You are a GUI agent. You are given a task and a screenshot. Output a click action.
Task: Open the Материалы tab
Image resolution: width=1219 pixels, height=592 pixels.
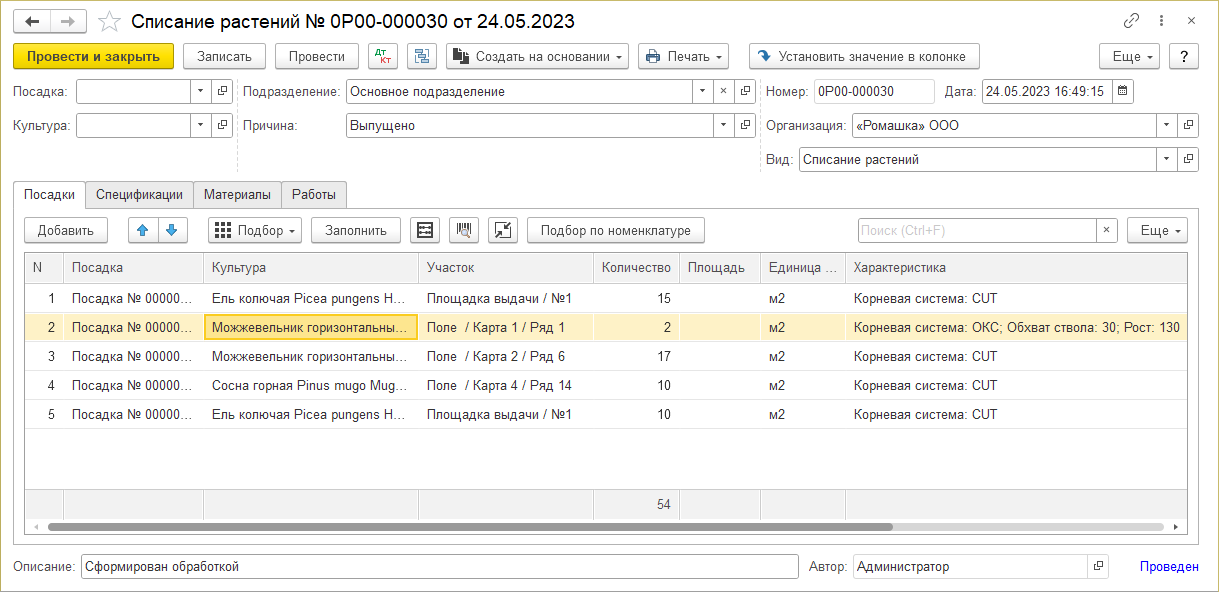click(x=237, y=194)
